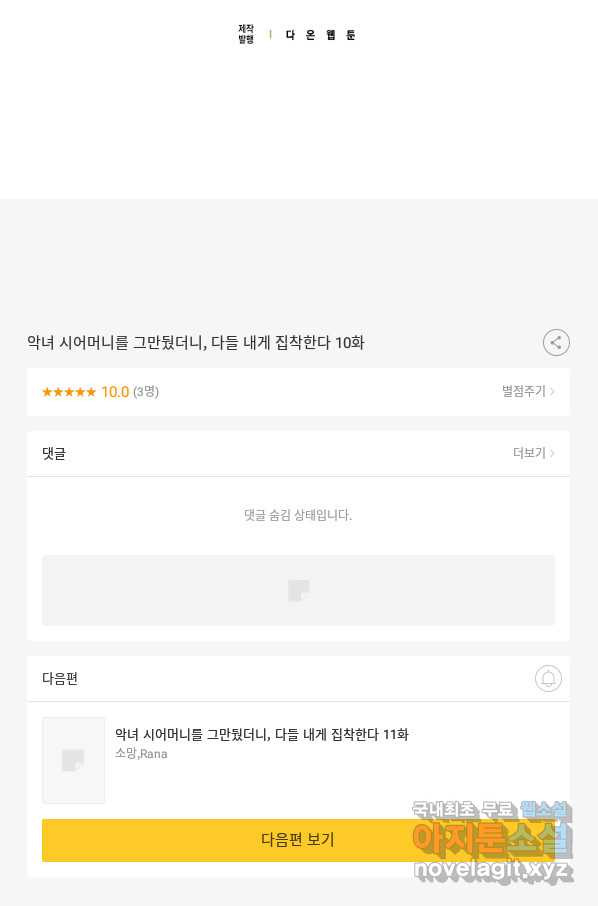598x906 pixels.
Task: Toggle the next-episode notification bell
Action: tap(548, 678)
